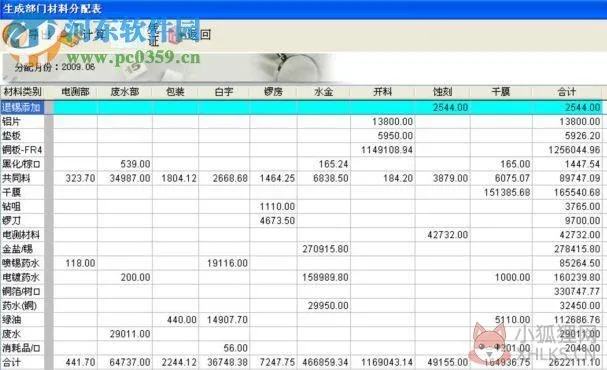Select the 电测材料 row label
The image size is (607, 370).
(x=22, y=235)
